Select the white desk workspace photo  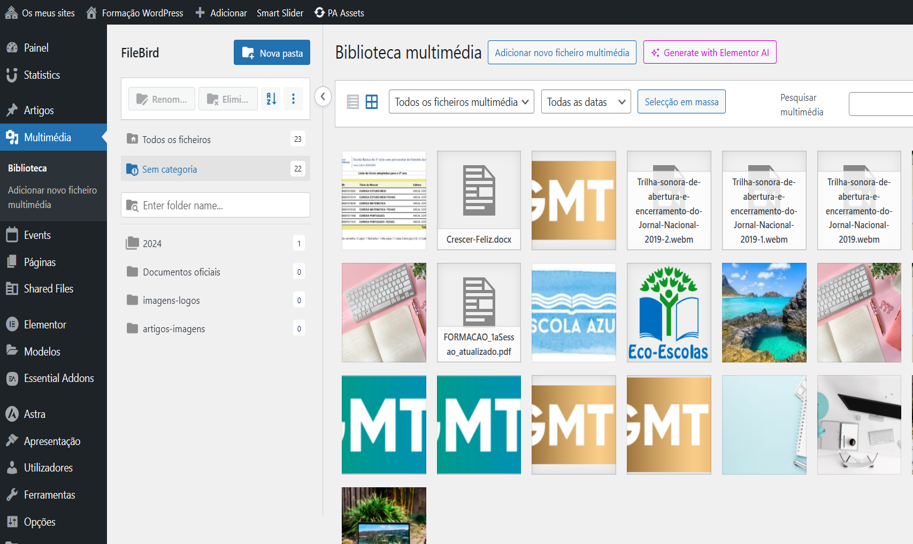point(859,425)
